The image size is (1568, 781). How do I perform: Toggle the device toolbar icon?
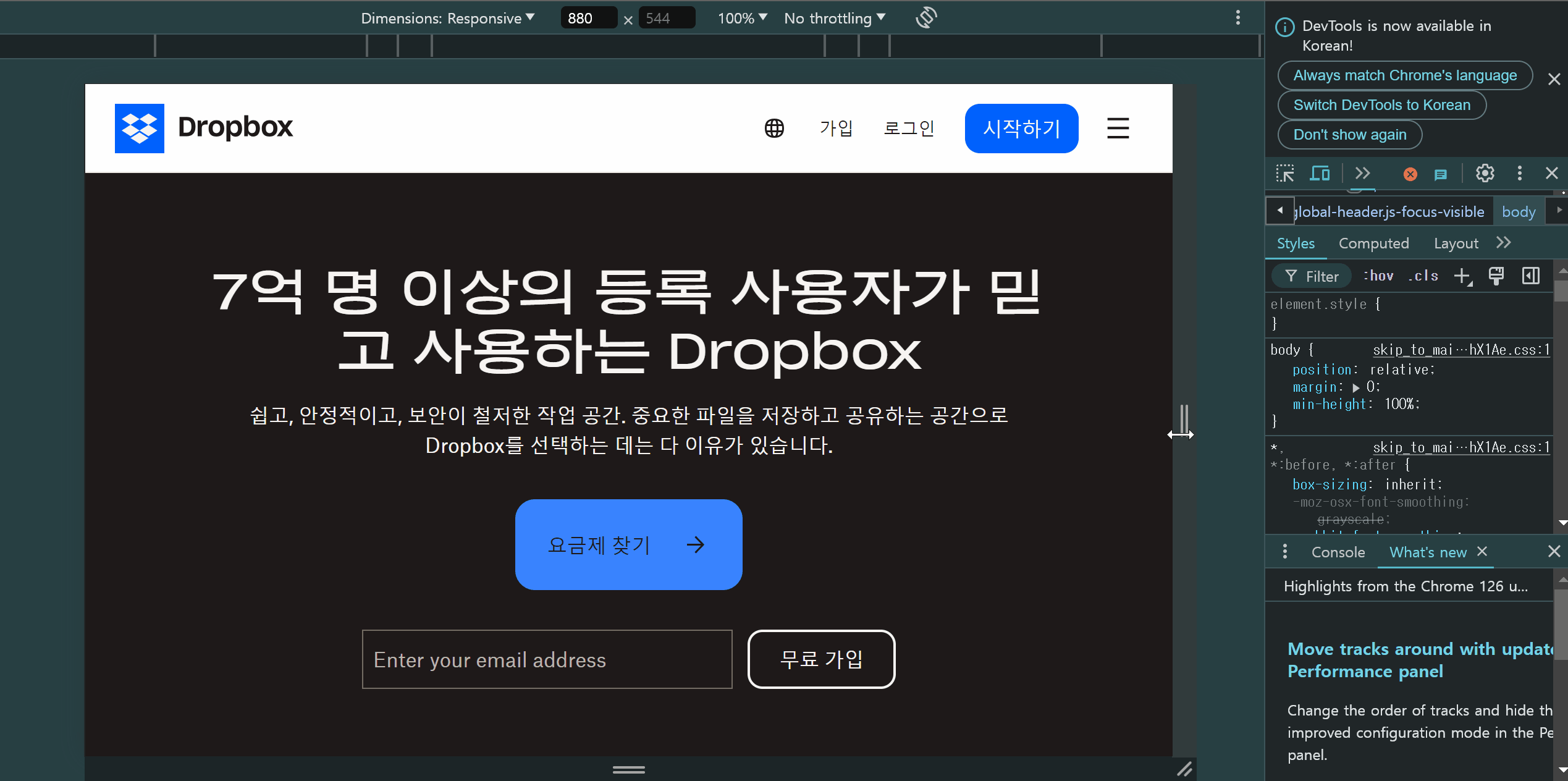click(x=1320, y=174)
